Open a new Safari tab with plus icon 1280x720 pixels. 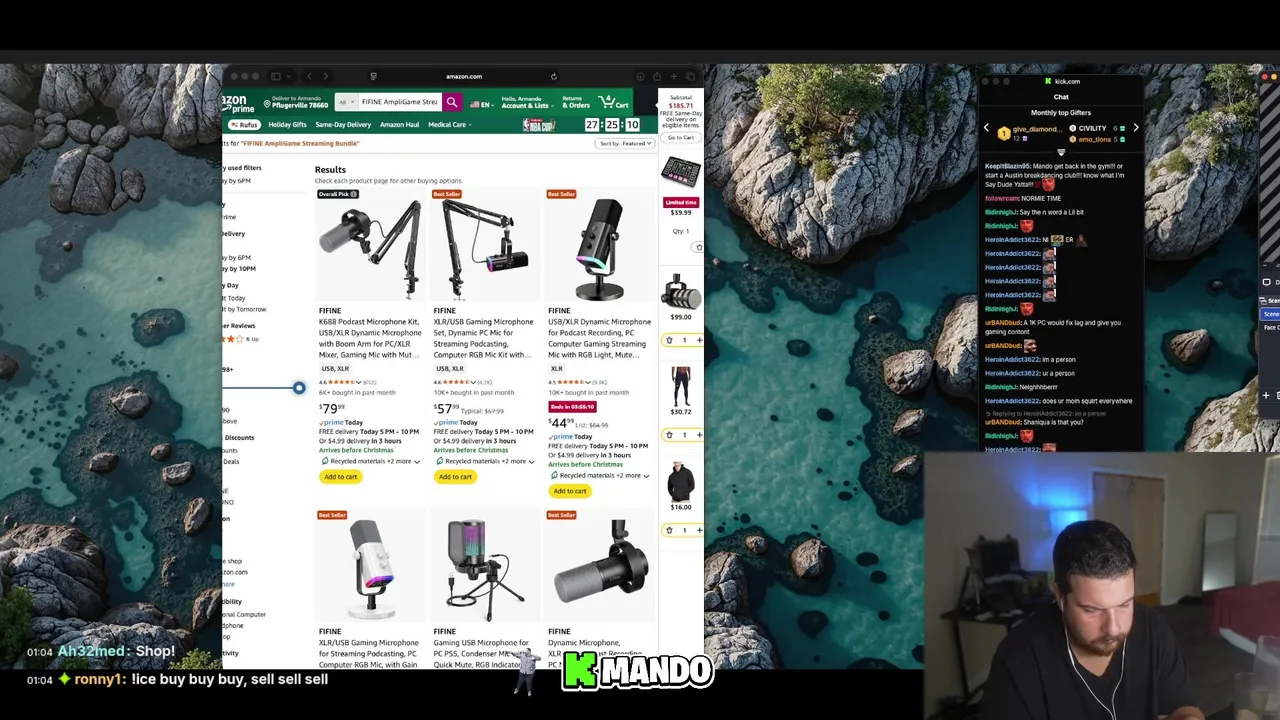(674, 76)
